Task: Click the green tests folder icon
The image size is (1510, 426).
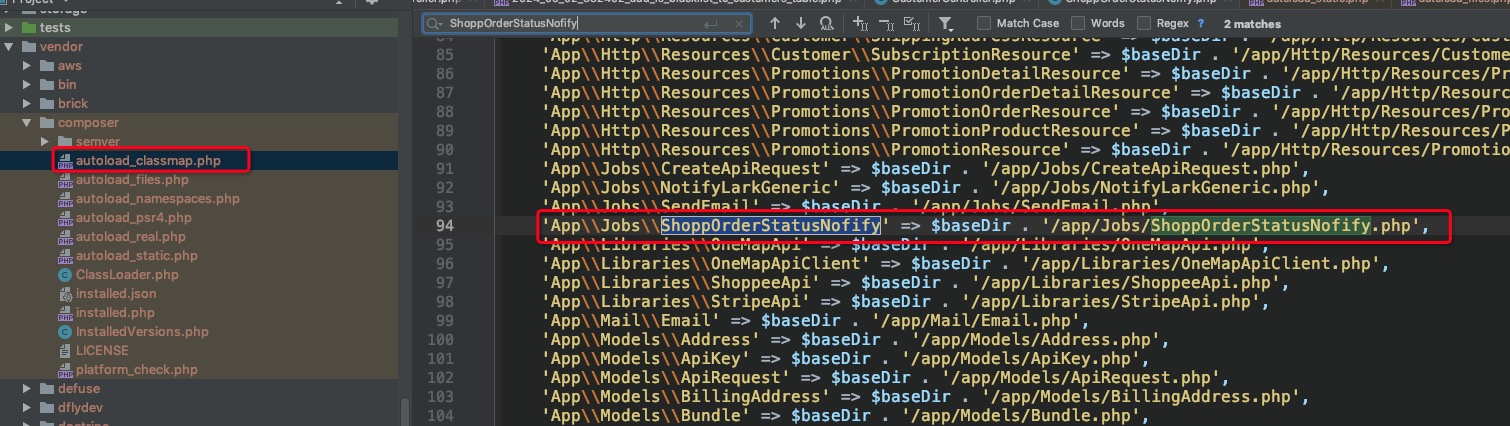Action: click(x=28, y=28)
